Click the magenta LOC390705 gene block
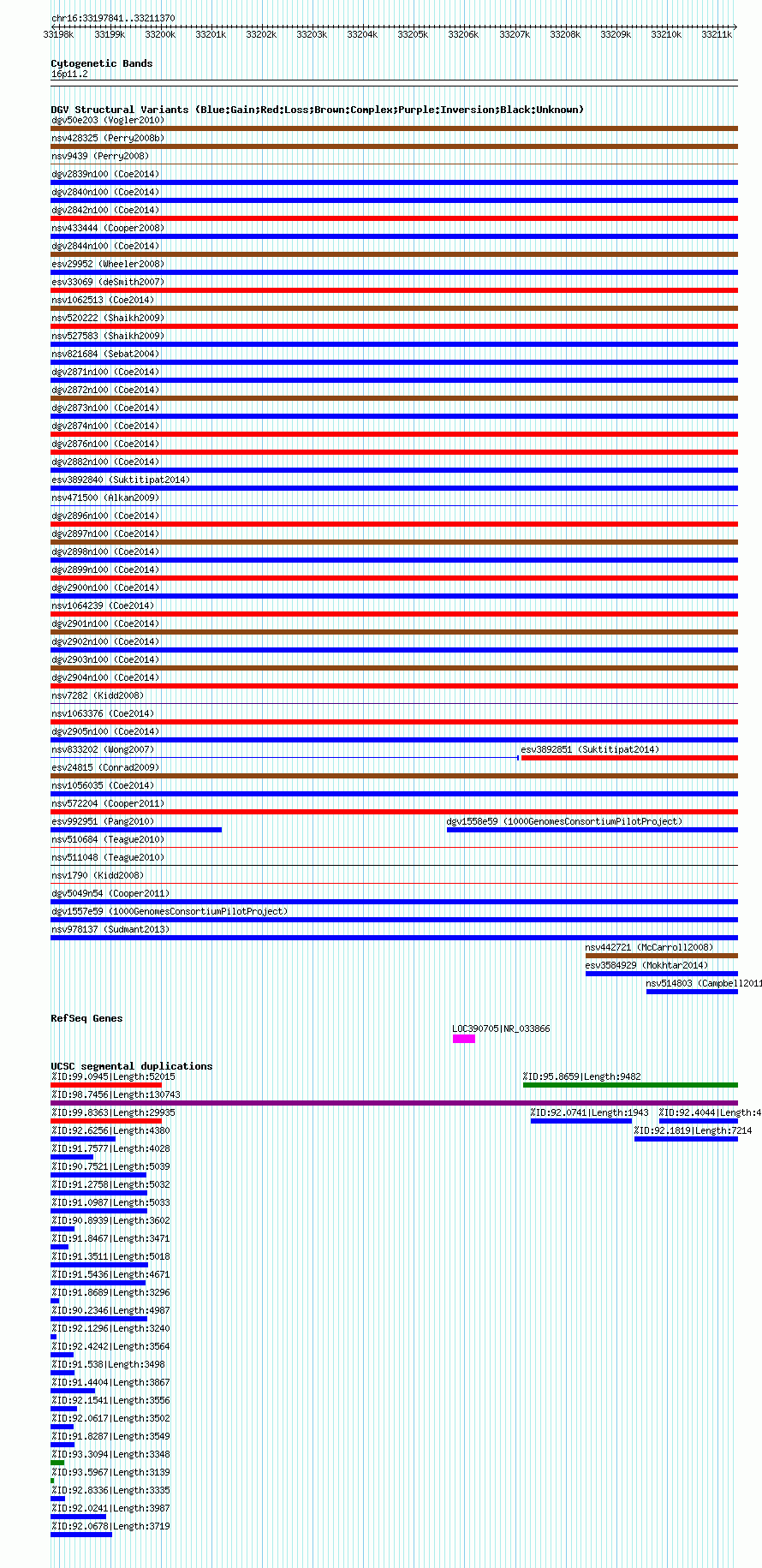The image size is (762, 1568). click(x=464, y=1039)
